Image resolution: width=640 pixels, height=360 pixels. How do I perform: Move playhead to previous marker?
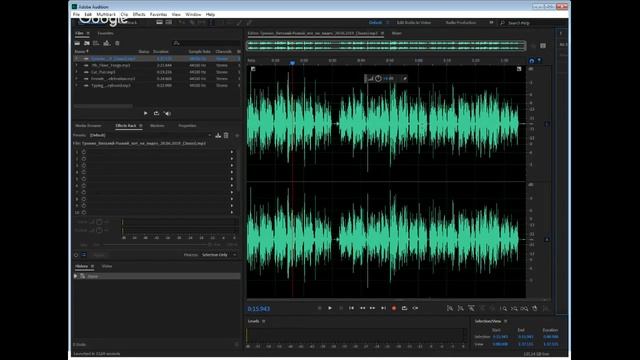[x=351, y=309]
